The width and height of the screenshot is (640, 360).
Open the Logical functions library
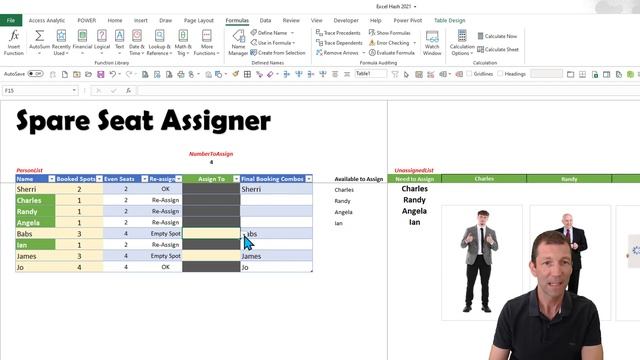pos(102,42)
